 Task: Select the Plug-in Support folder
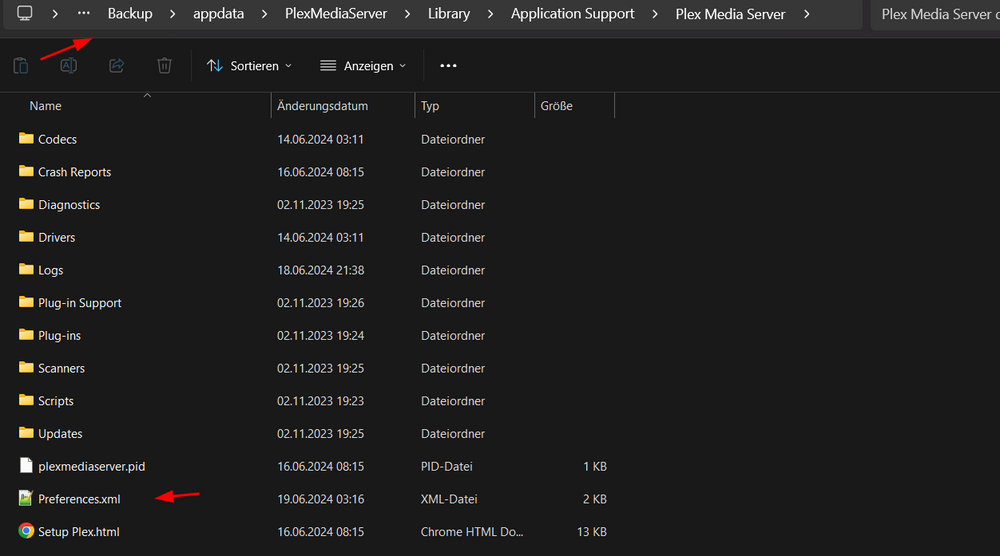(79, 303)
